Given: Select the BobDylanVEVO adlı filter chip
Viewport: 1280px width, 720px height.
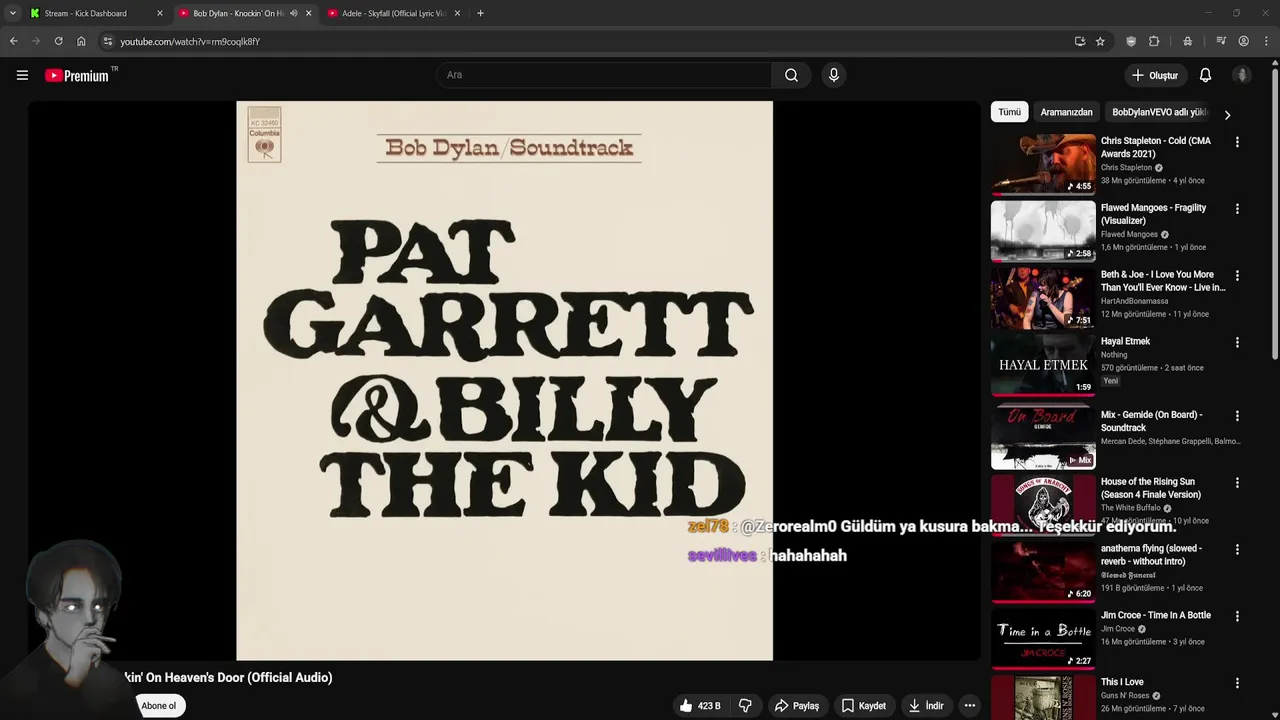Looking at the screenshot, I should pyautogui.click(x=1160, y=112).
